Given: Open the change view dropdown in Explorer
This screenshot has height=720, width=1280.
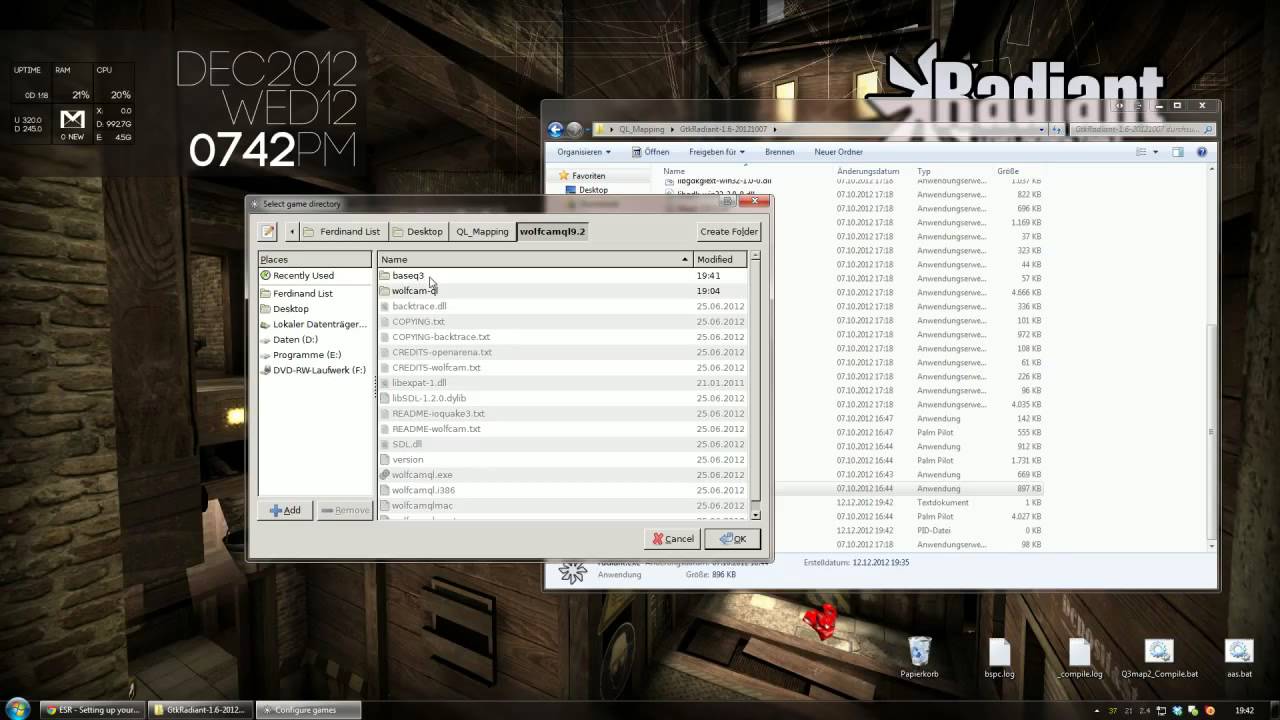Looking at the screenshot, I should [x=1155, y=152].
